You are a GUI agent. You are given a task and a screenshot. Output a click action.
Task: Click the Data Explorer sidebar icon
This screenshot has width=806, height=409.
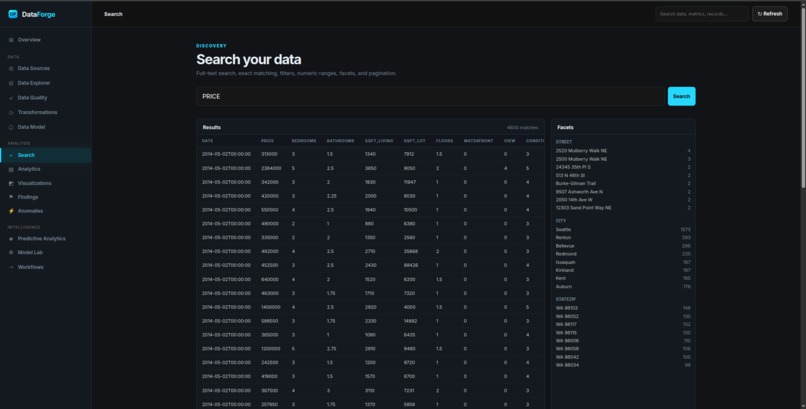pyautogui.click(x=11, y=83)
